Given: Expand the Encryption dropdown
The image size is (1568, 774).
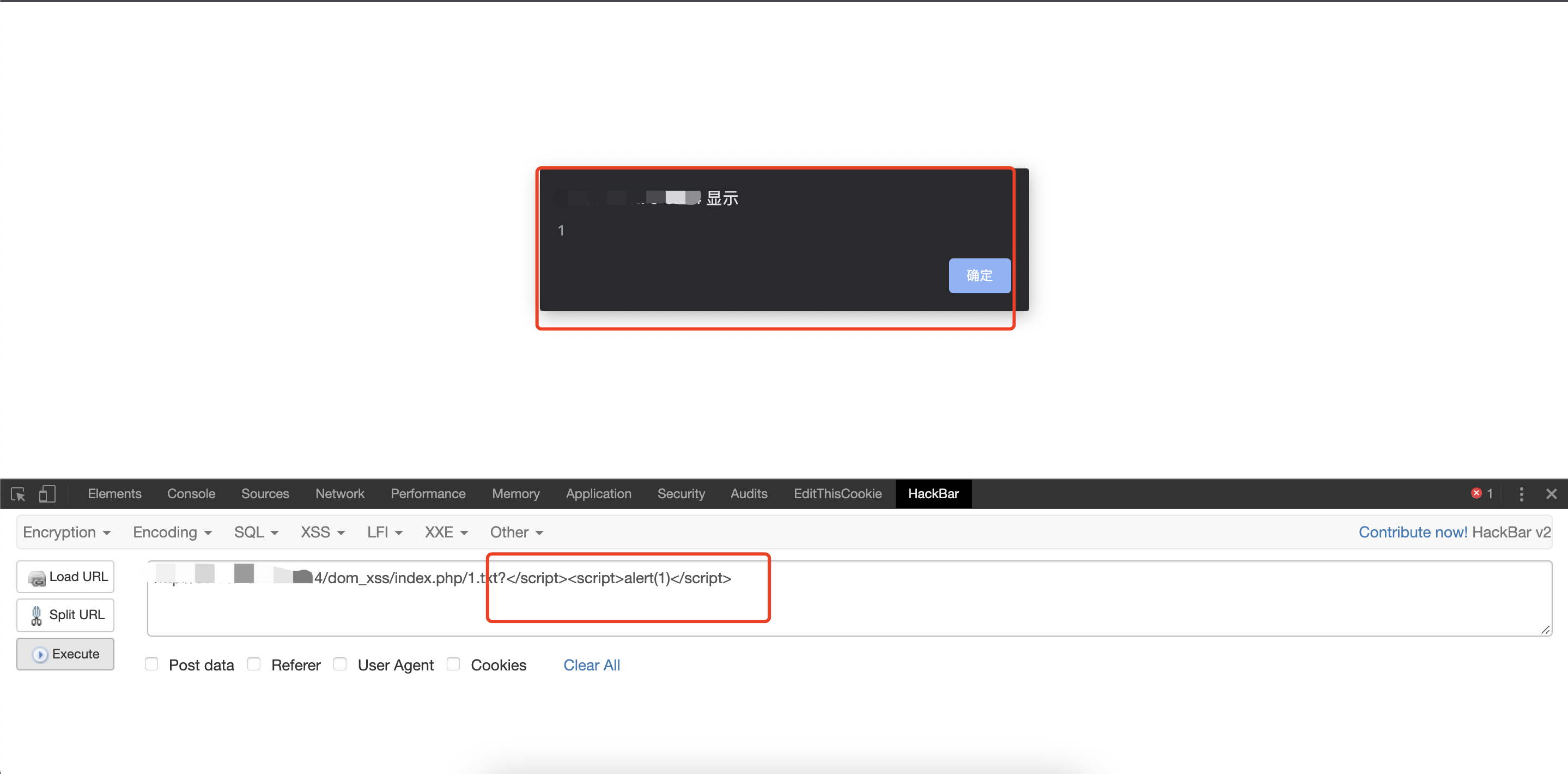Looking at the screenshot, I should click(x=66, y=532).
